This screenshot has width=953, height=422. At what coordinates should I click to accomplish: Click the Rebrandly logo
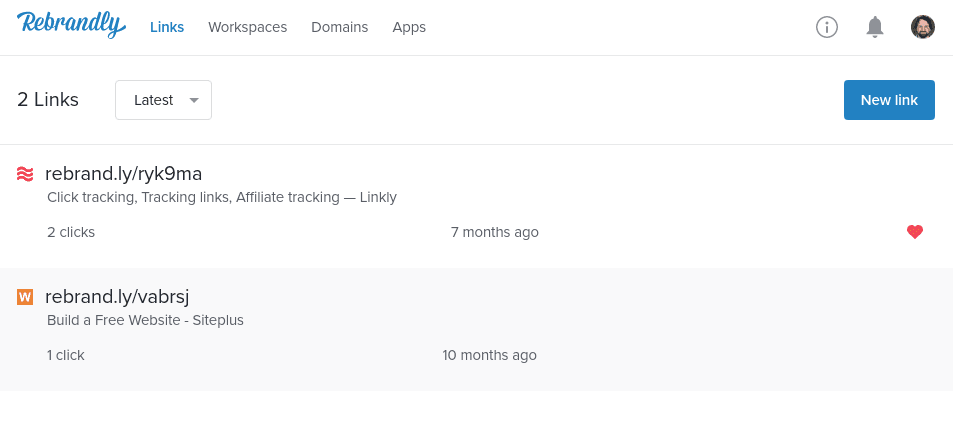[x=71, y=26]
